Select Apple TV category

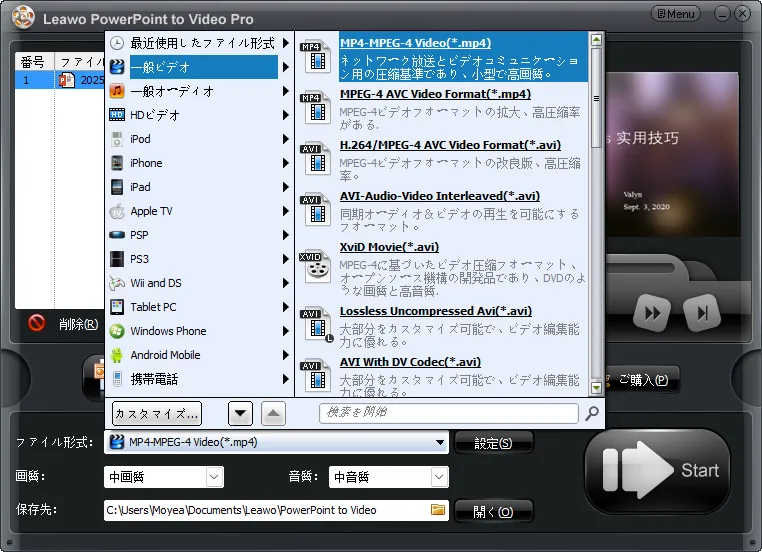coord(199,211)
